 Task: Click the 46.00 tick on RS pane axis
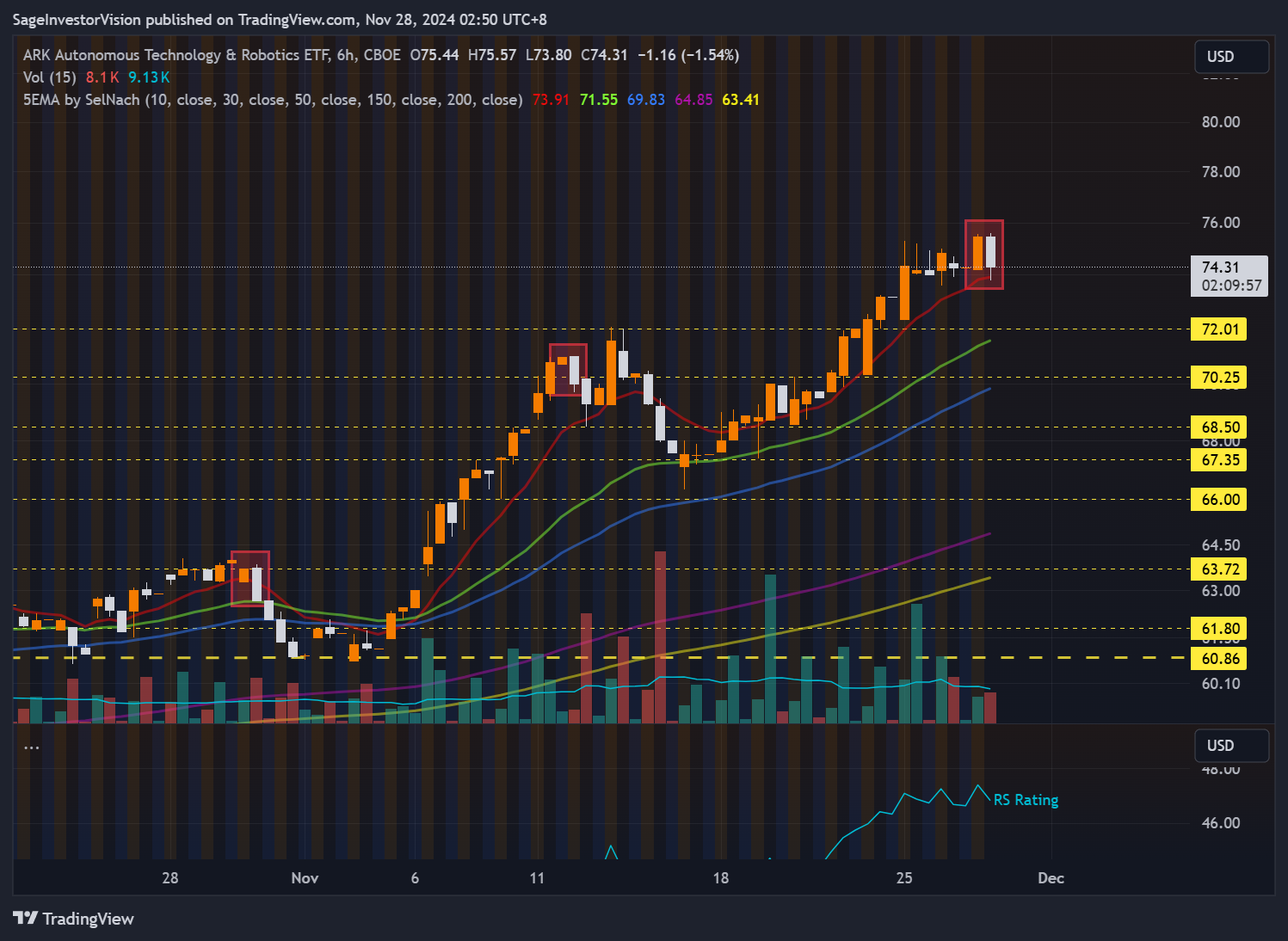click(x=1221, y=823)
